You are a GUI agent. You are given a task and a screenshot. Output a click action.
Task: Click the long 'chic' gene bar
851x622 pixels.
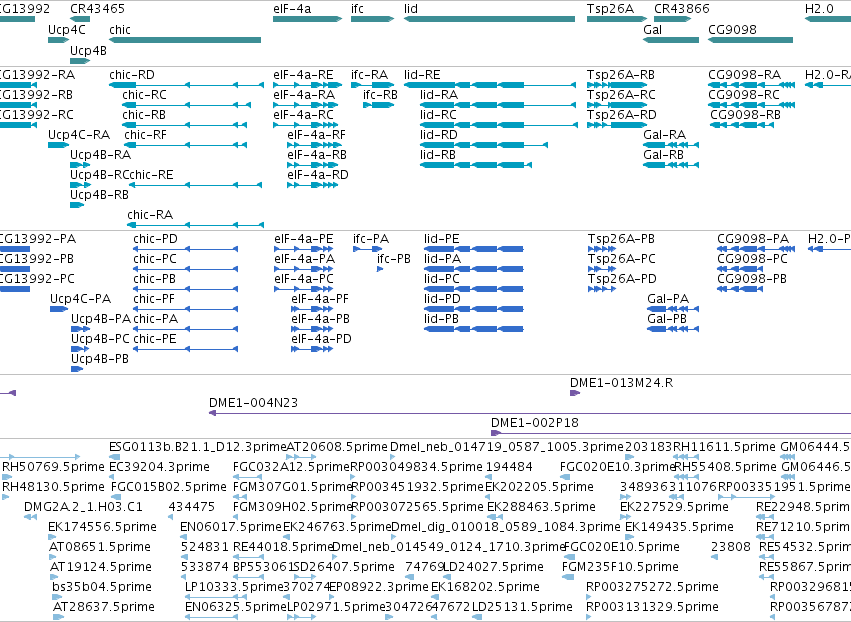tap(185, 40)
